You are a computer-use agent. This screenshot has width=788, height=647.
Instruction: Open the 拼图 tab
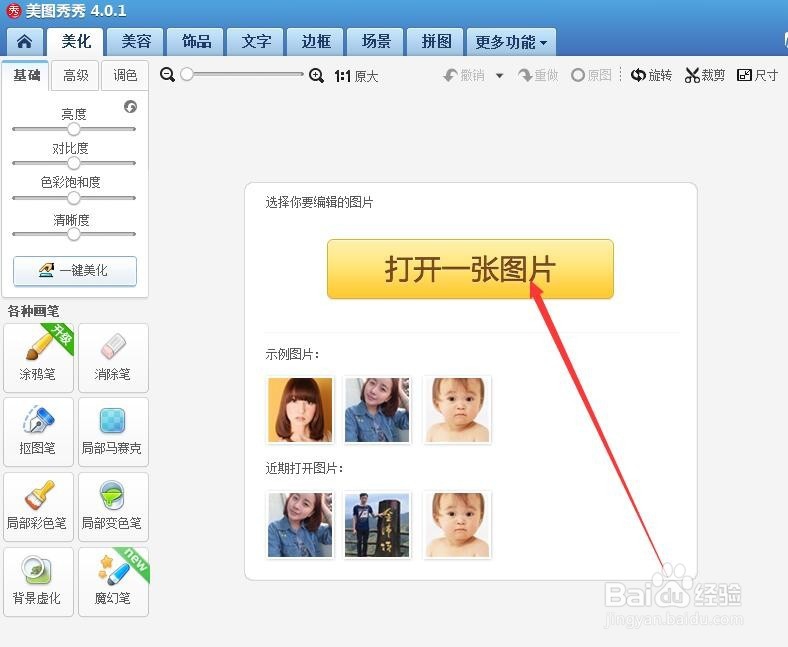coord(436,42)
